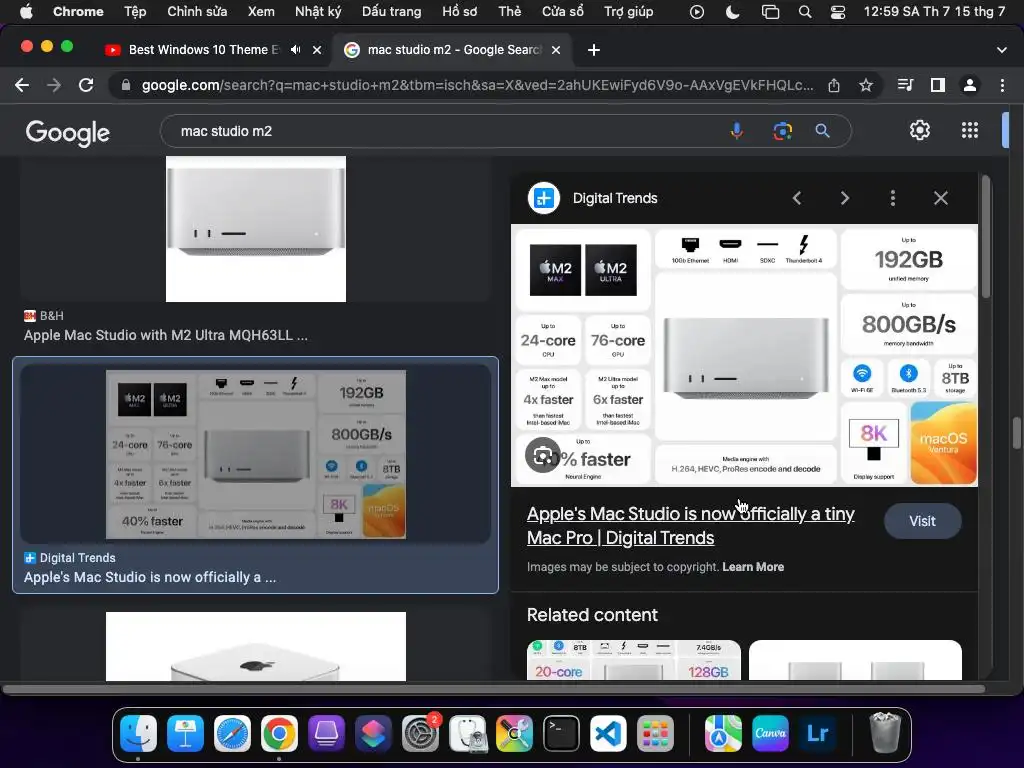This screenshot has height=768, width=1024.
Task: Open Visual Studio Code from the Dock
Action: point(608,733)
